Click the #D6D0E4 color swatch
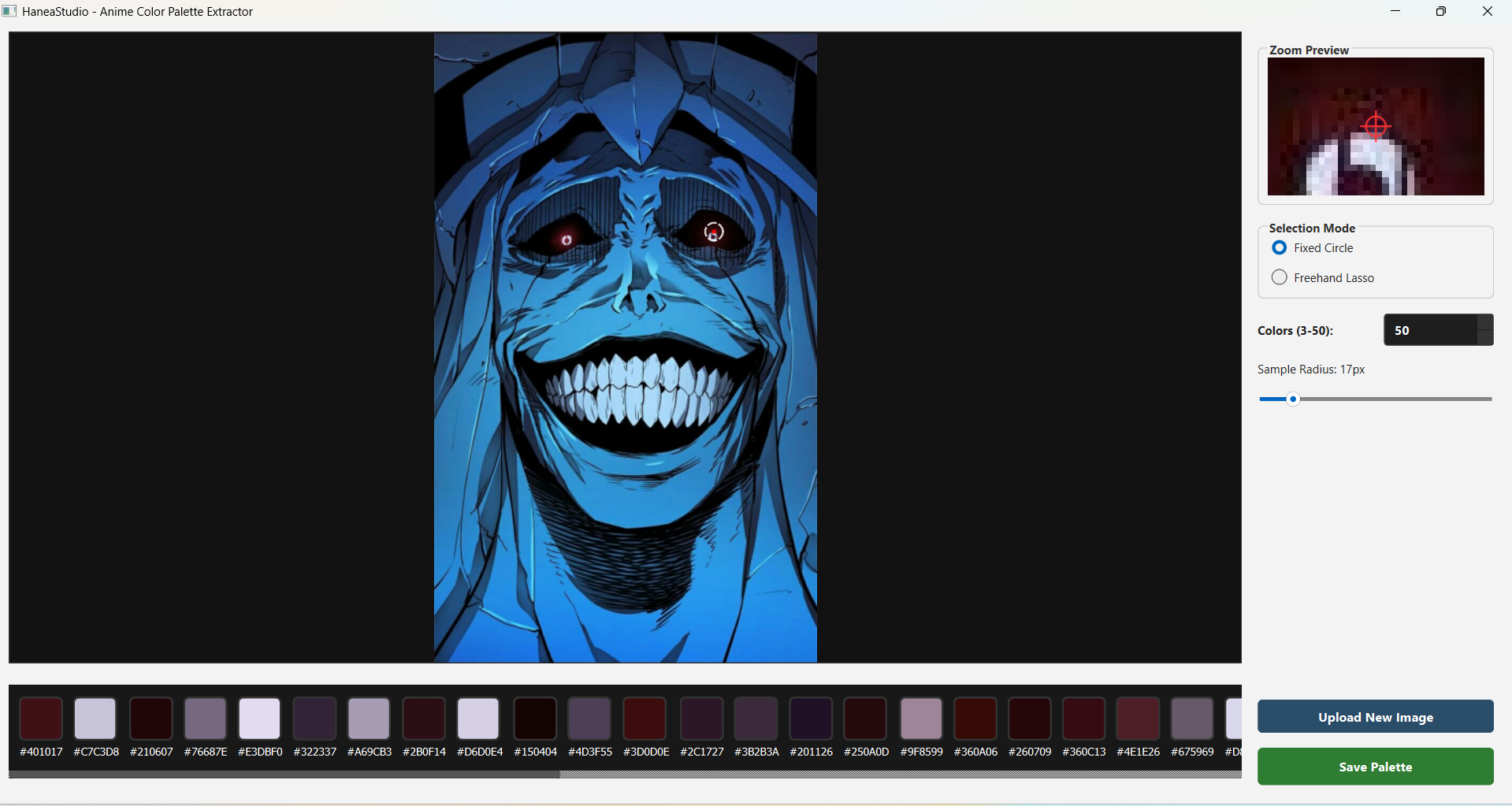 point(478,718)
